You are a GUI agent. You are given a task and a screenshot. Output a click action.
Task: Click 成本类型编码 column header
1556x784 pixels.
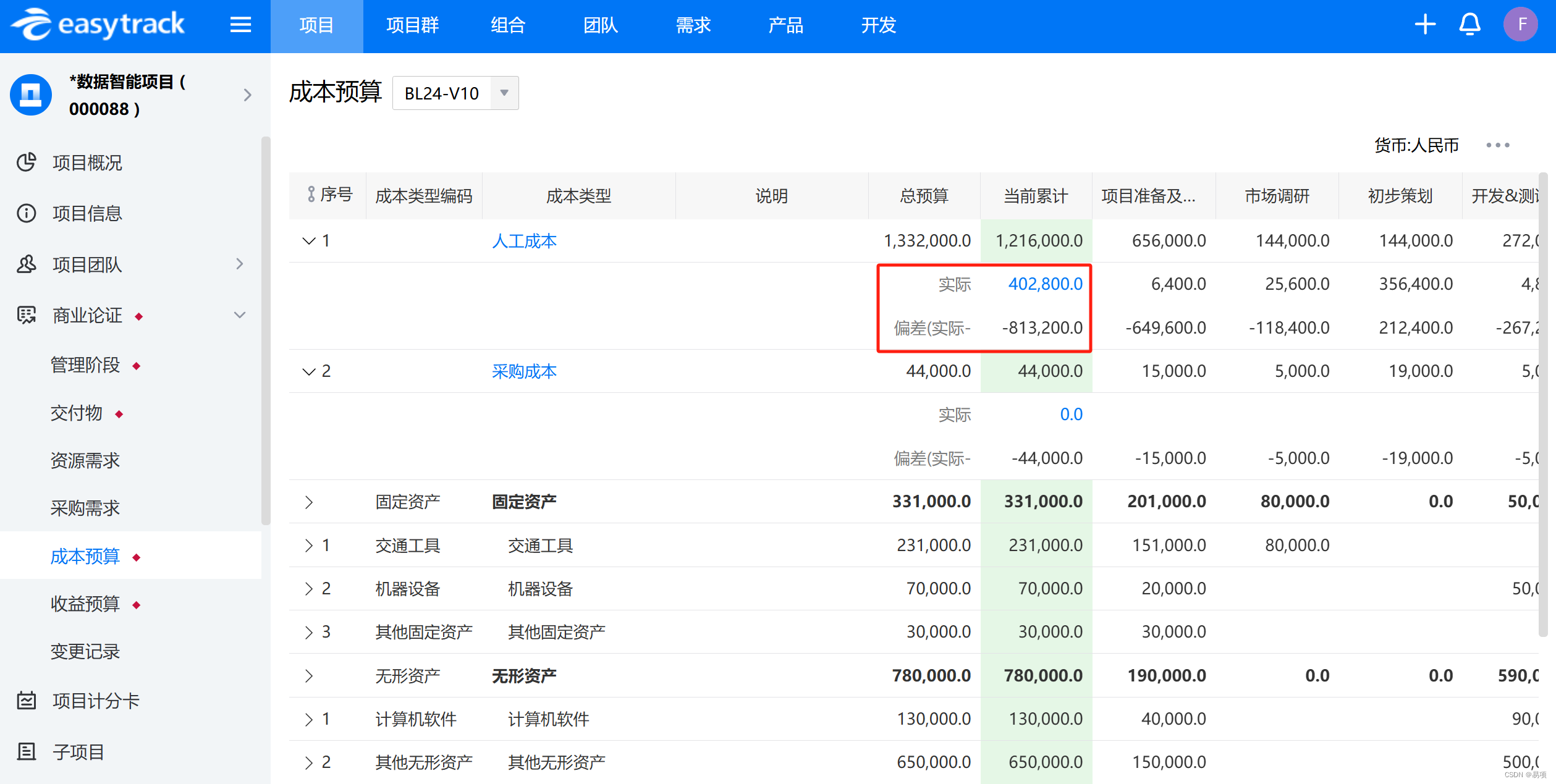pos(424,196)
